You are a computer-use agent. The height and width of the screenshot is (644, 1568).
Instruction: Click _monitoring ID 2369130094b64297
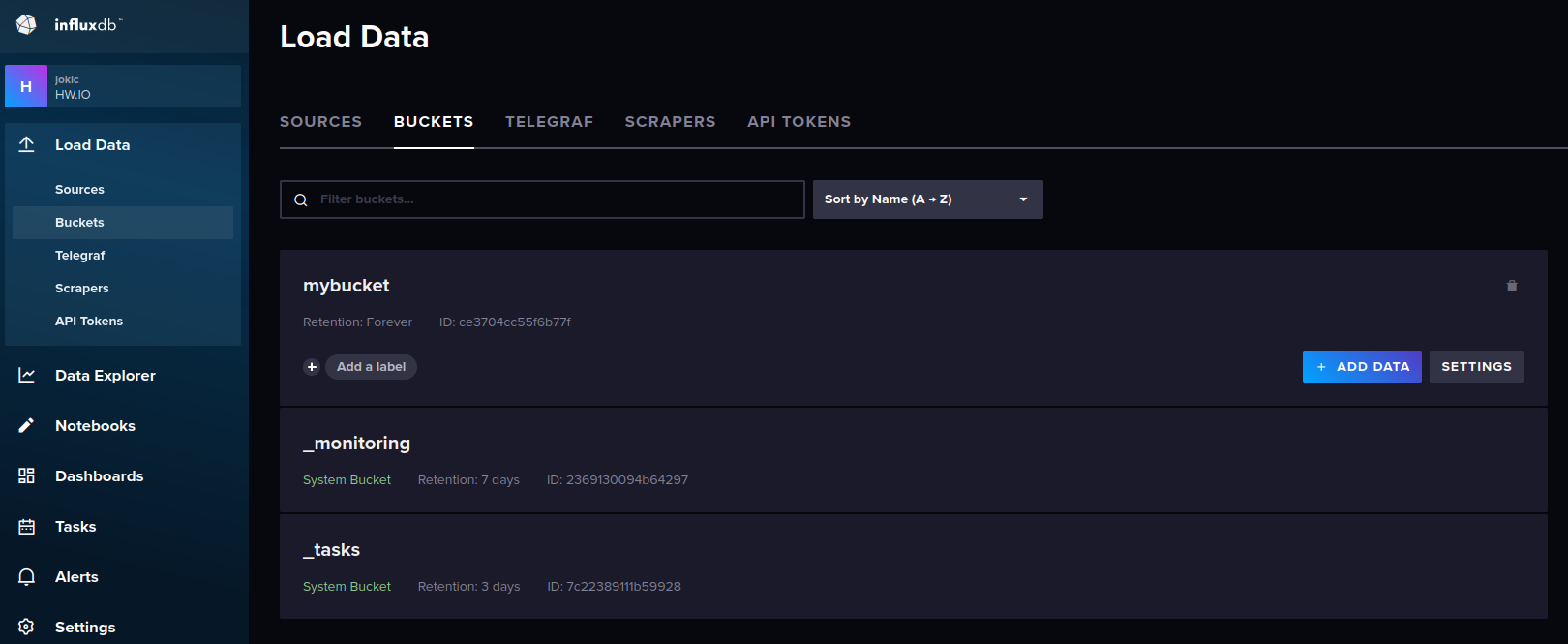(618, 480)
